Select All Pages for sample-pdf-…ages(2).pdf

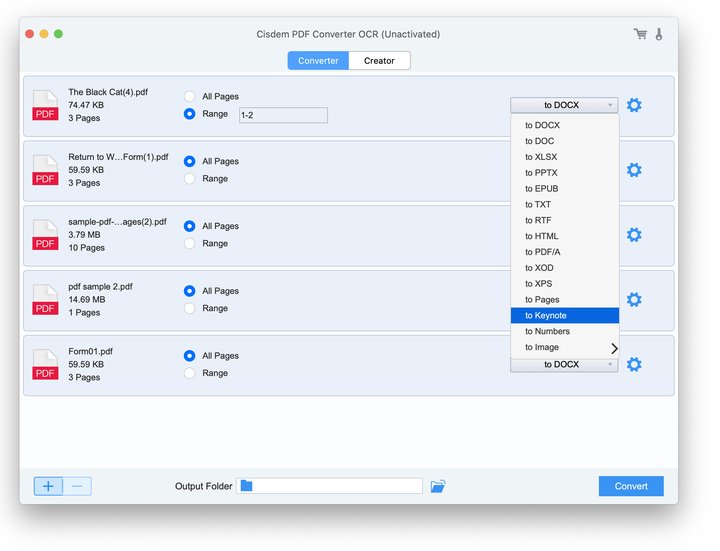[x=189, y=226]
